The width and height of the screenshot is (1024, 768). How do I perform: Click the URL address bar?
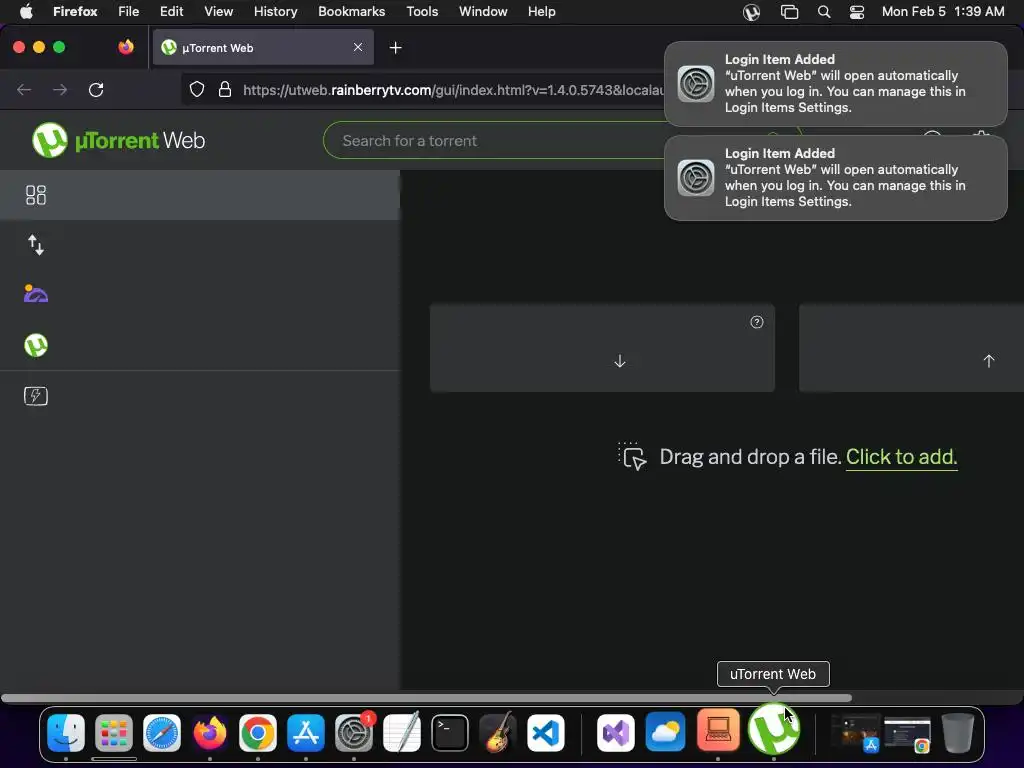point(451,90)
